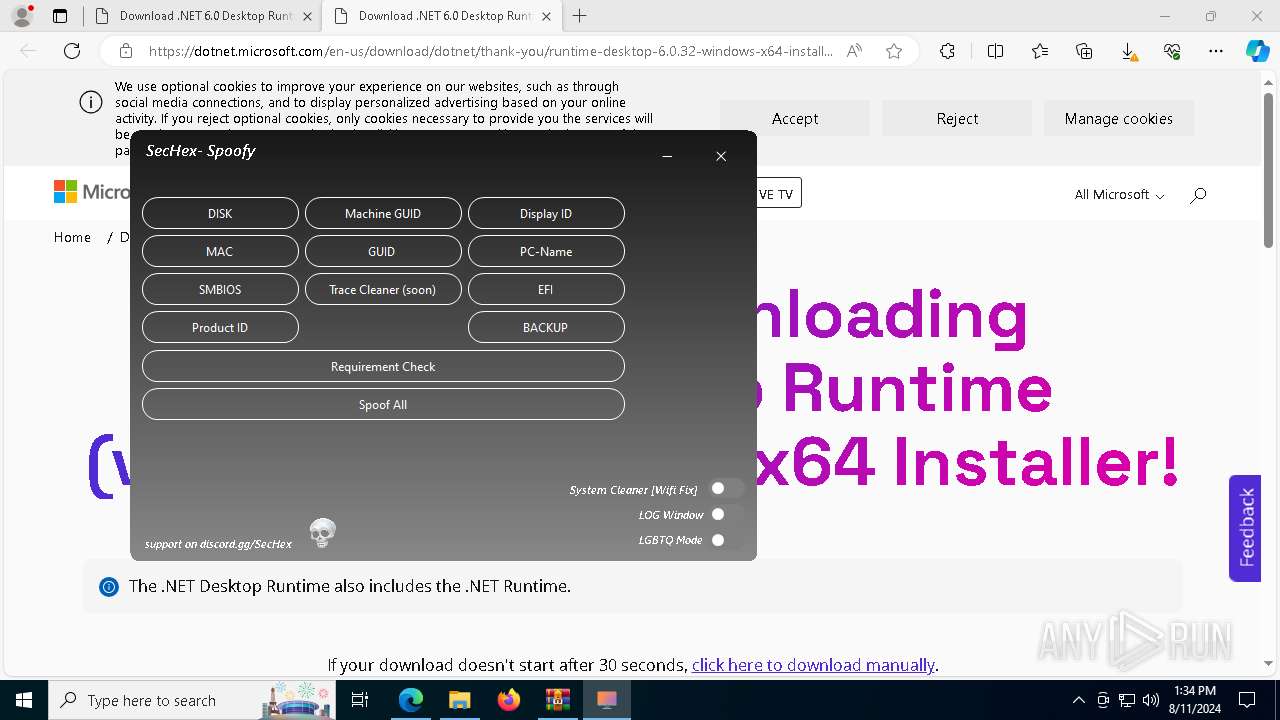Open the Copilot sidebar icon
Viewport: 1280px width, 720px height.
click(x=1257, y=51)
